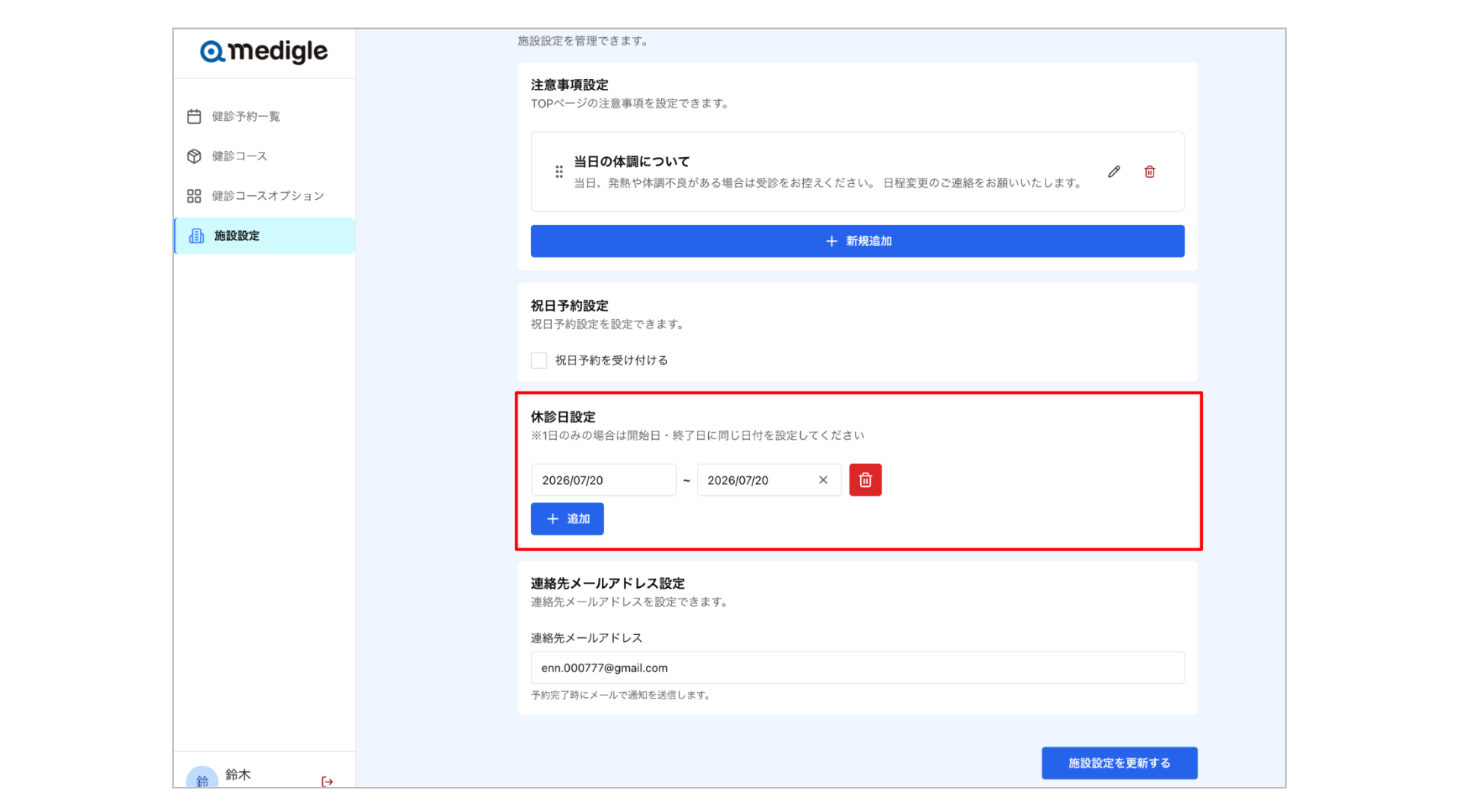This screenshot has height=812, width=1459.
Task: Select the 健診コース cube icon
Action: coord(195,156)
